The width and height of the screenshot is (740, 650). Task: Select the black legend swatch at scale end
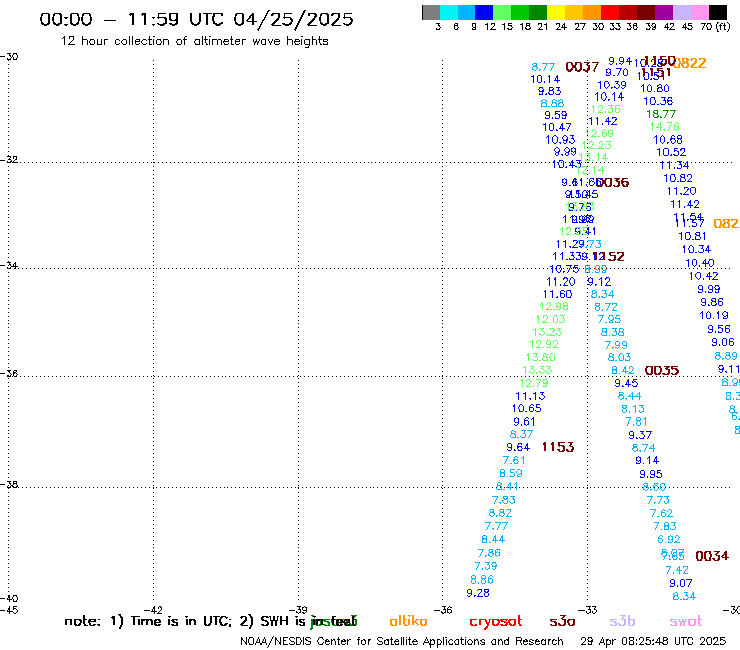717,12
